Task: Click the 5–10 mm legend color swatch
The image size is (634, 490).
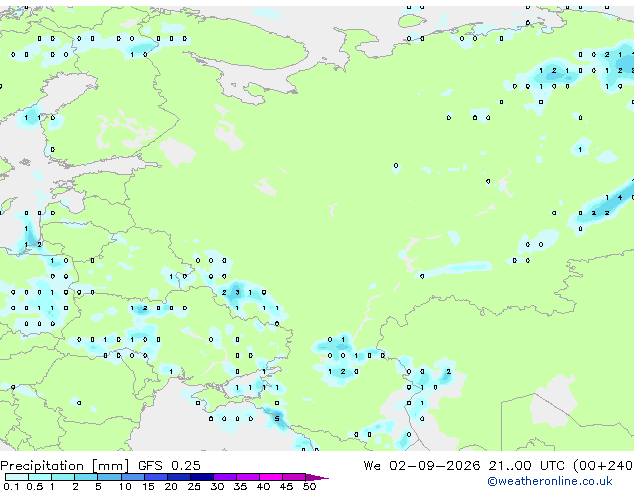Action: tap(110, 477)
